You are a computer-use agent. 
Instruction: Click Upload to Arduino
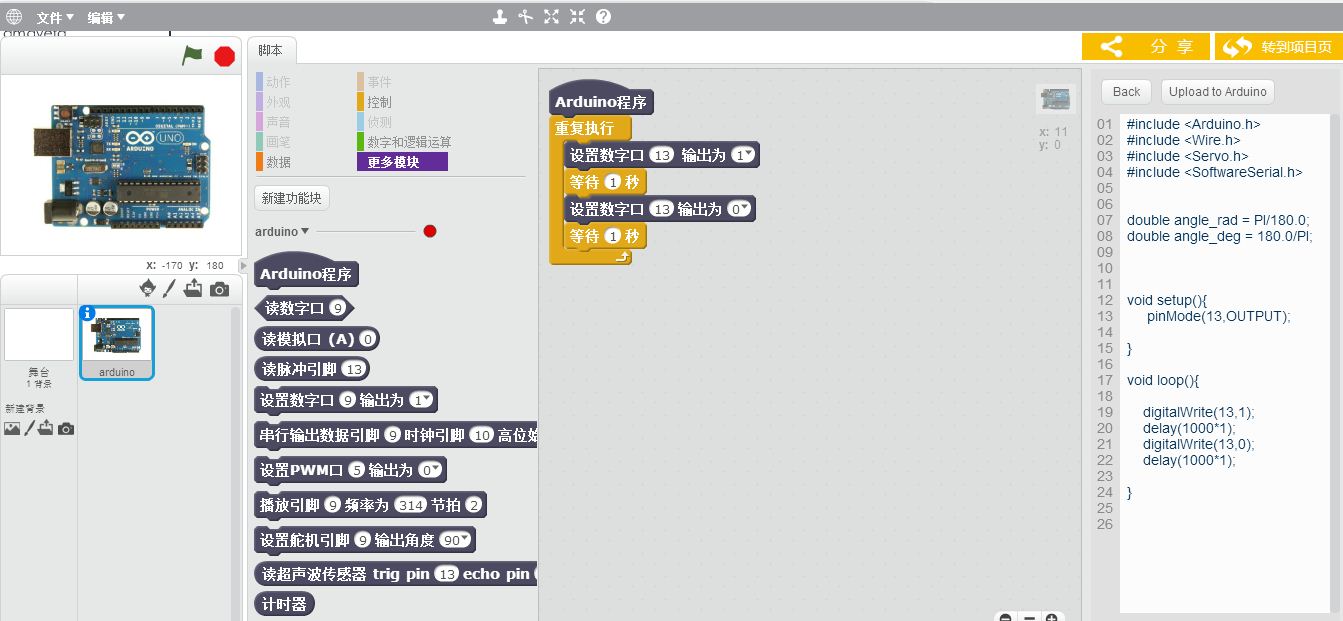[1217, 91]
